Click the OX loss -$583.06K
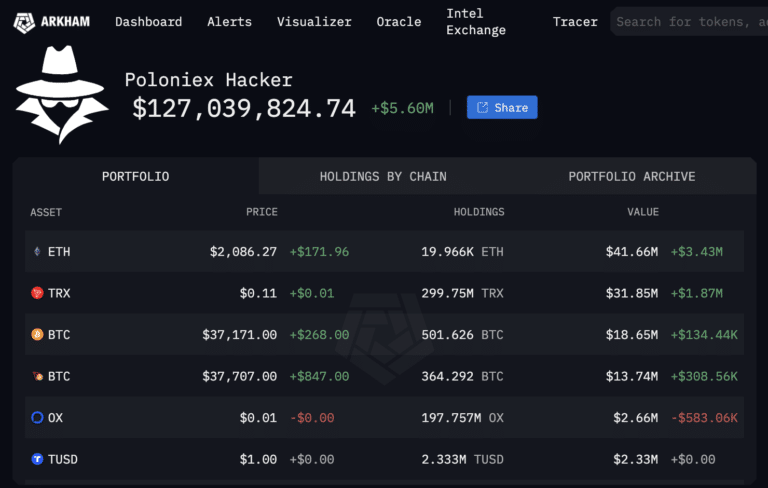Viewport: 768px width, 488px height. pos(704,418)
